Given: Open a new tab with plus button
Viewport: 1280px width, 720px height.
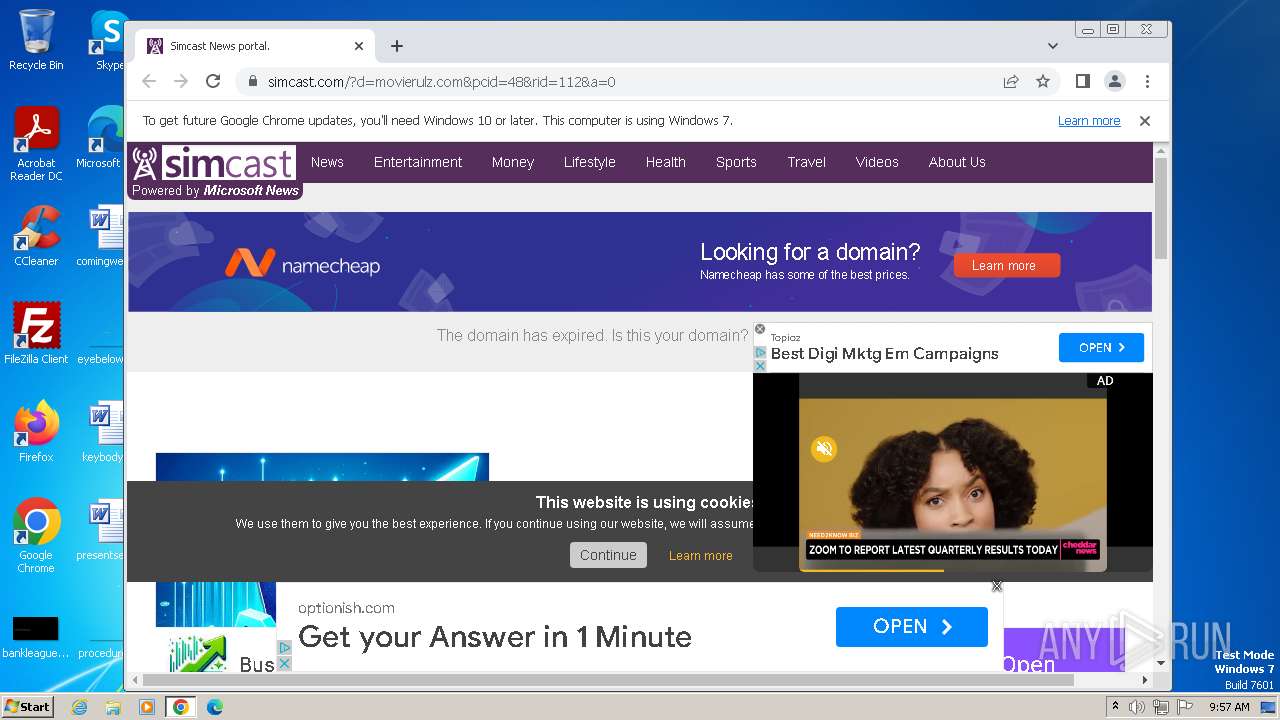Looking at the screenshot, I should [397, 46].
